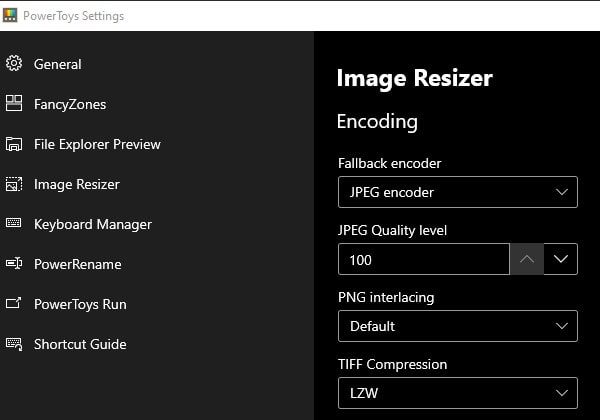Click the General gear icon
The image size is (600, 420).
[14, 64]
